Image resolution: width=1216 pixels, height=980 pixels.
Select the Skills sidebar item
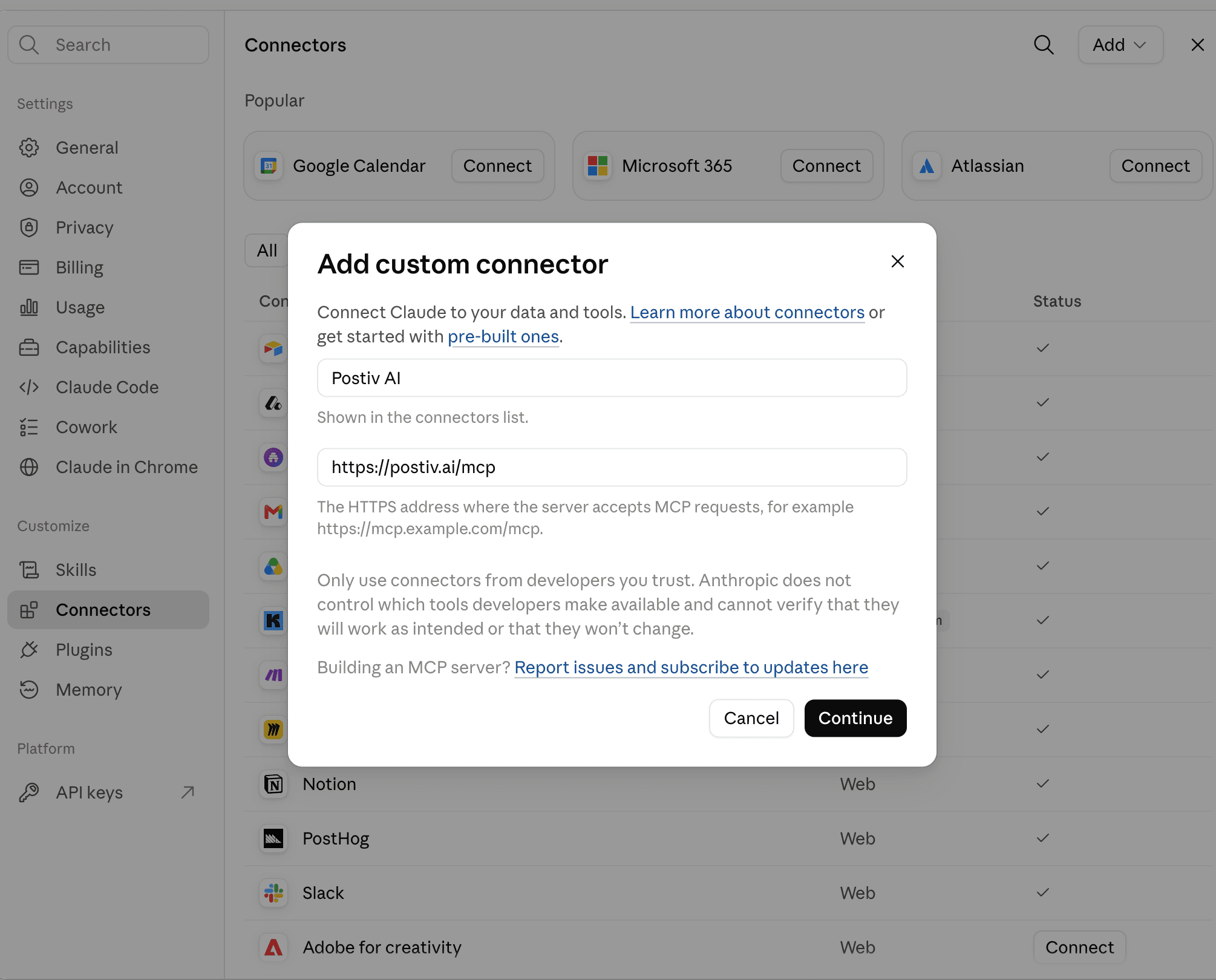pos(108,570)
